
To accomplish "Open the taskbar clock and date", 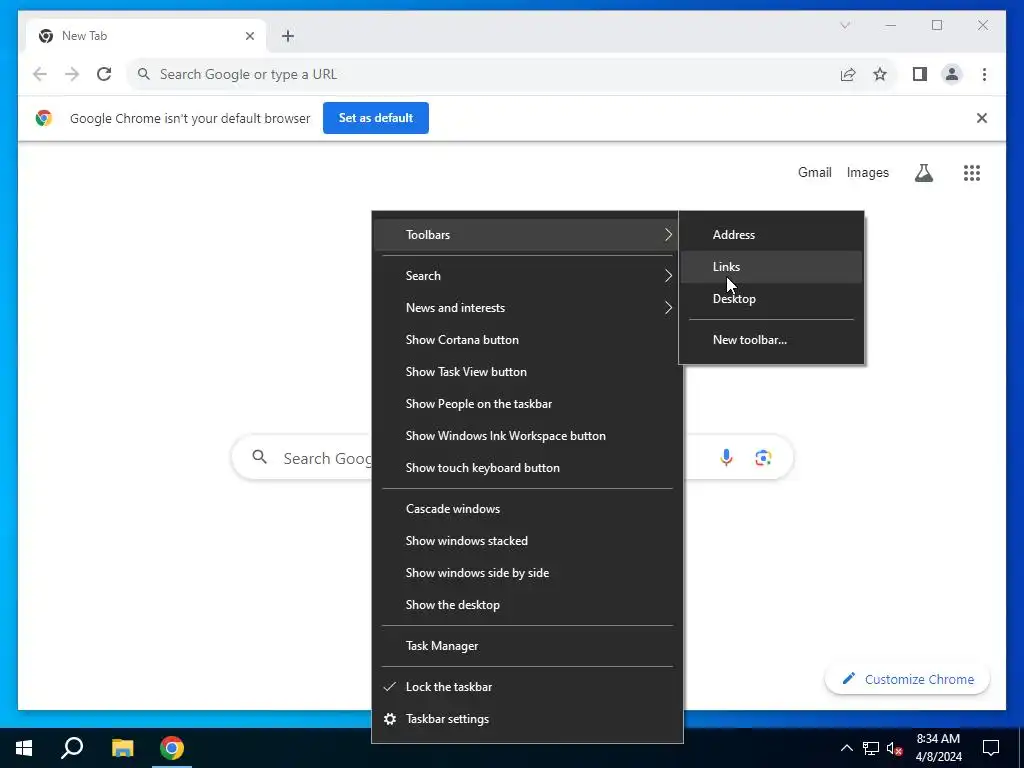I will [x=938, y=748].
